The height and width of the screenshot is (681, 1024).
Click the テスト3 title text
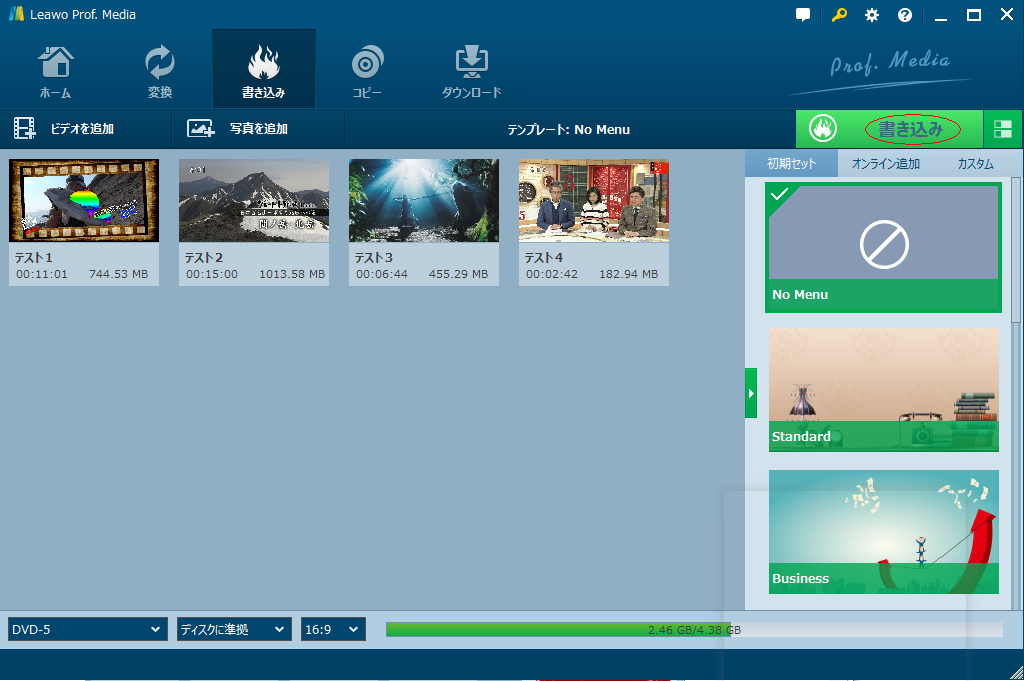[x=374, y=257]
